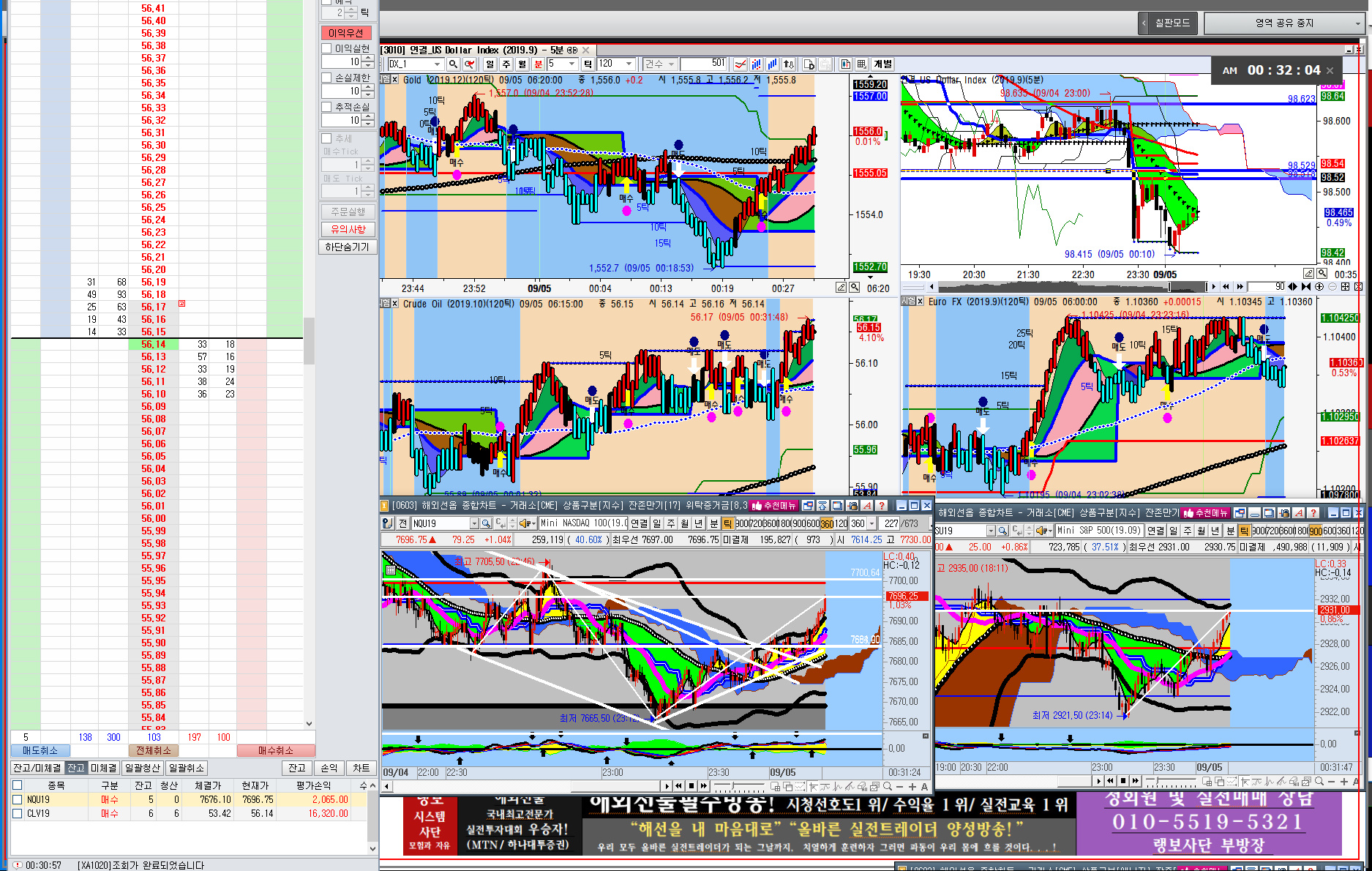
Task: Switch to the 미체결 tab
Action: pos(103,768)
